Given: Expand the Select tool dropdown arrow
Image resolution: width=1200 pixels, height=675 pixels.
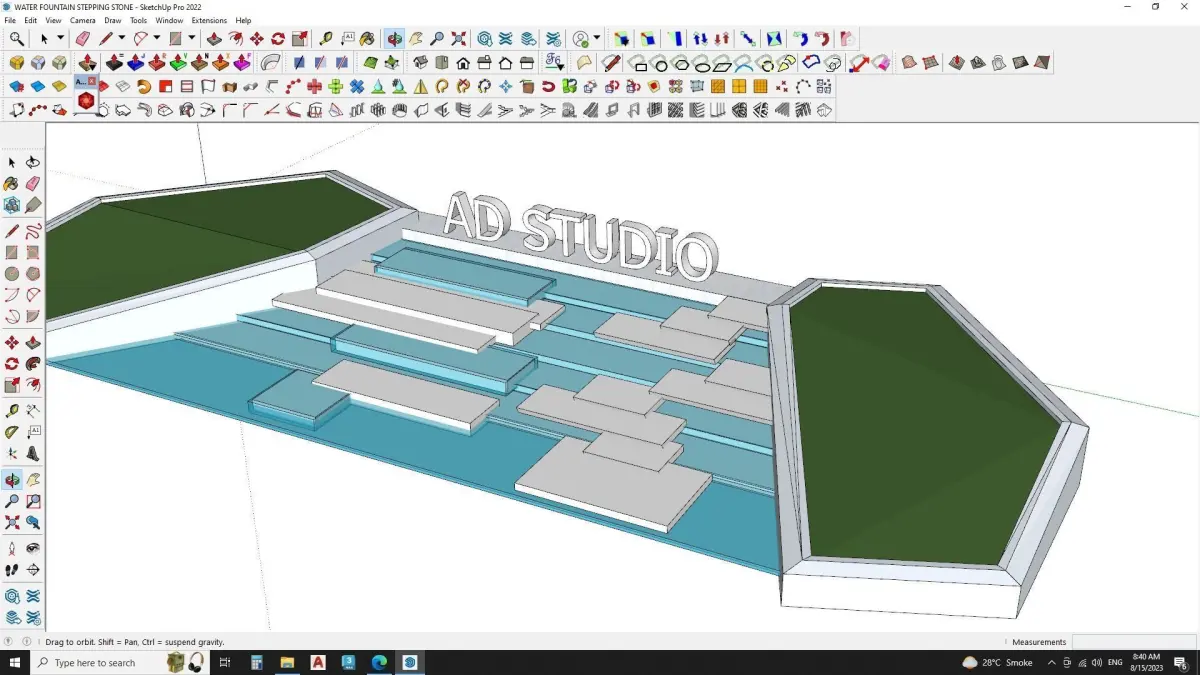Looking at the screenshot, I should [60, 38].
